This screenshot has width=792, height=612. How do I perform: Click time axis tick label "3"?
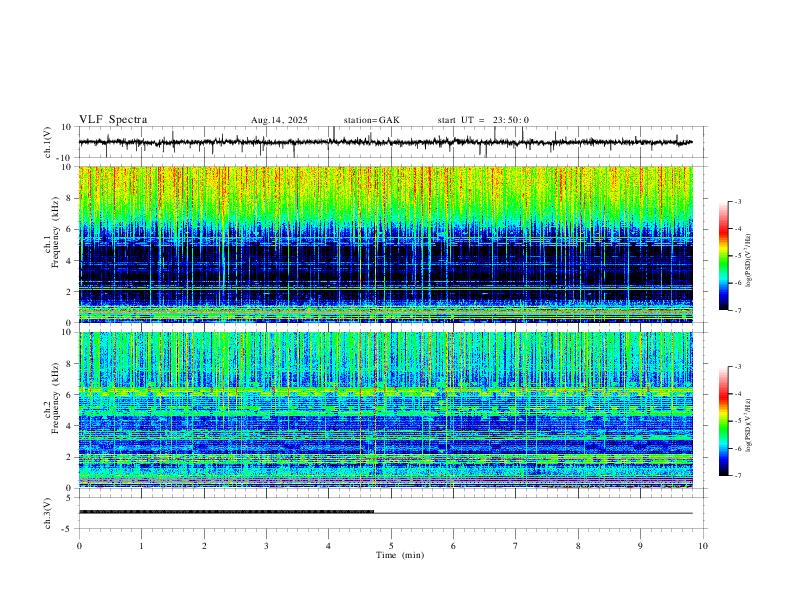point(266,546)
